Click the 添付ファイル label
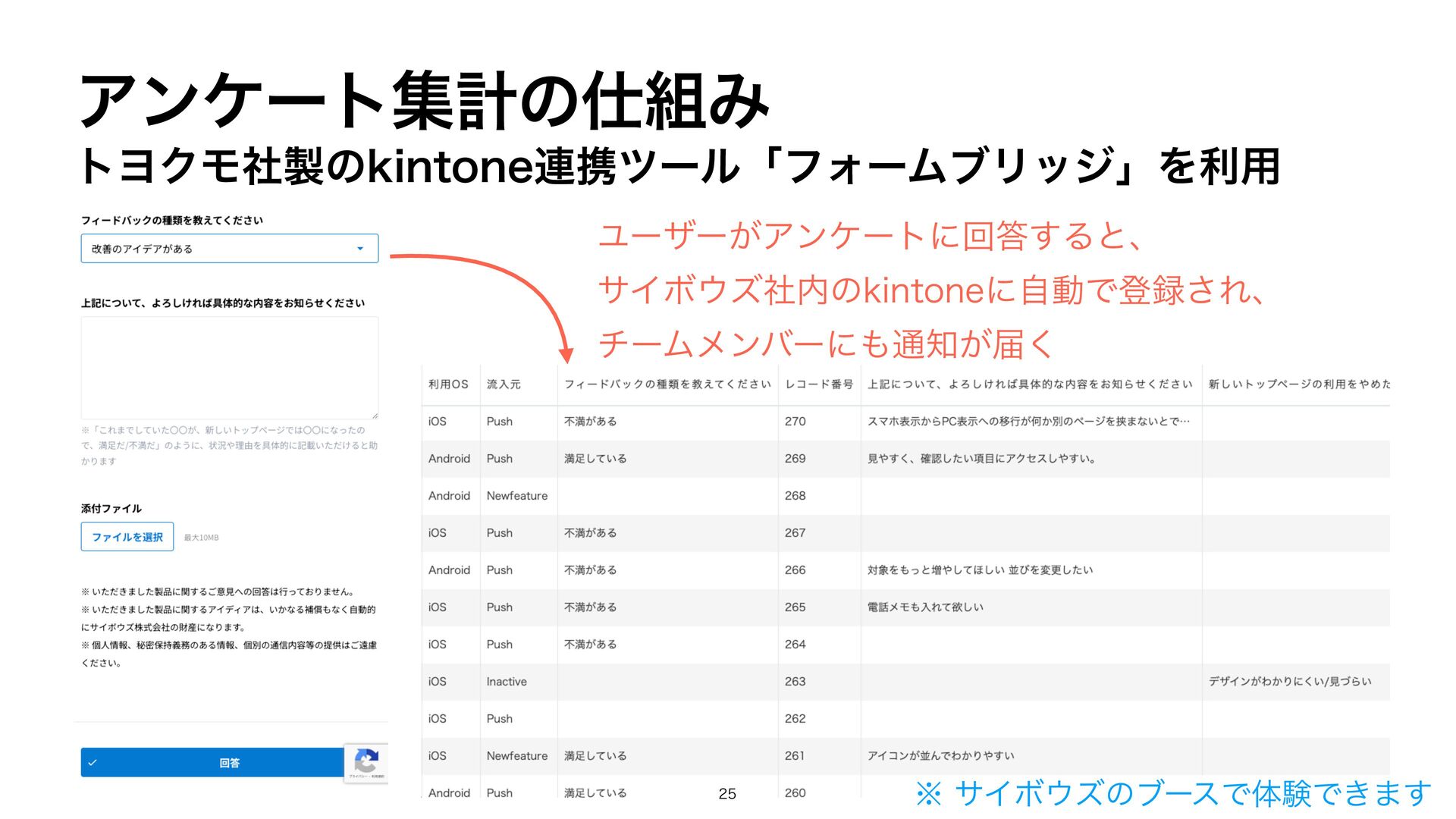 coord(111,509)
